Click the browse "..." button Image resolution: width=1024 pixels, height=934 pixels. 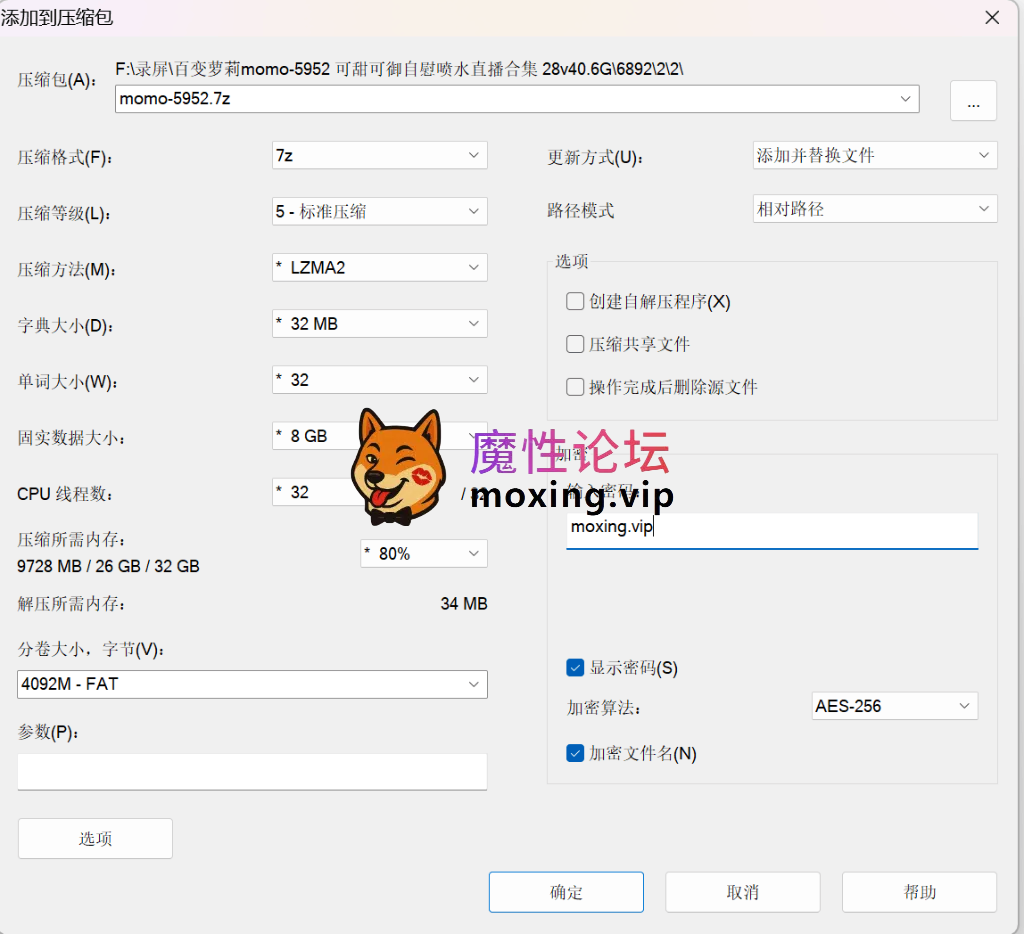coord(973,101)
